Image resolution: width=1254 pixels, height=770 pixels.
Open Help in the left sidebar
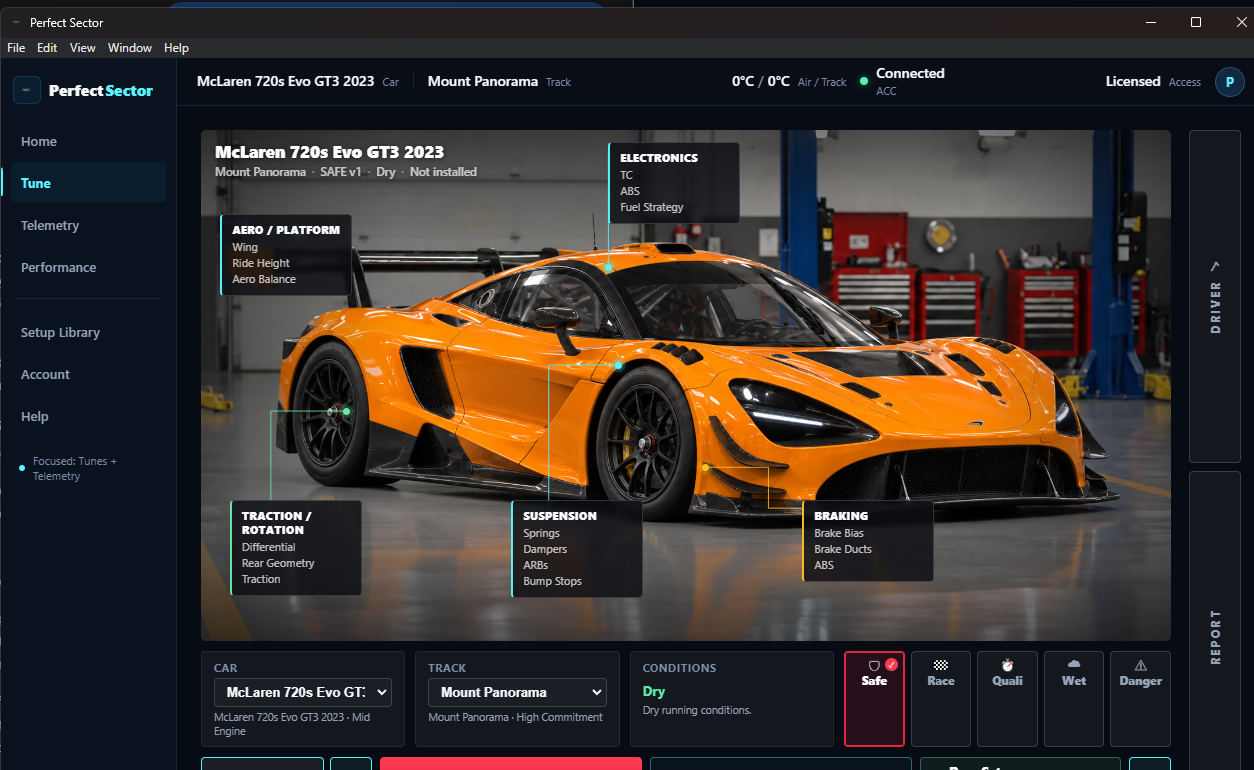click(x=88, y=416)
